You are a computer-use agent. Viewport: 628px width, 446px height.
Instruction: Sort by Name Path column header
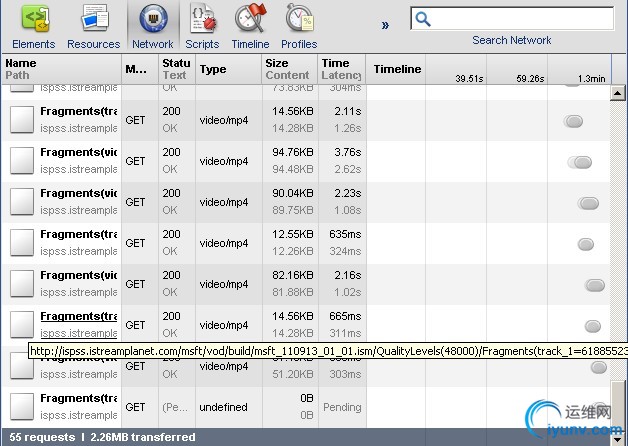pos(61,69)
